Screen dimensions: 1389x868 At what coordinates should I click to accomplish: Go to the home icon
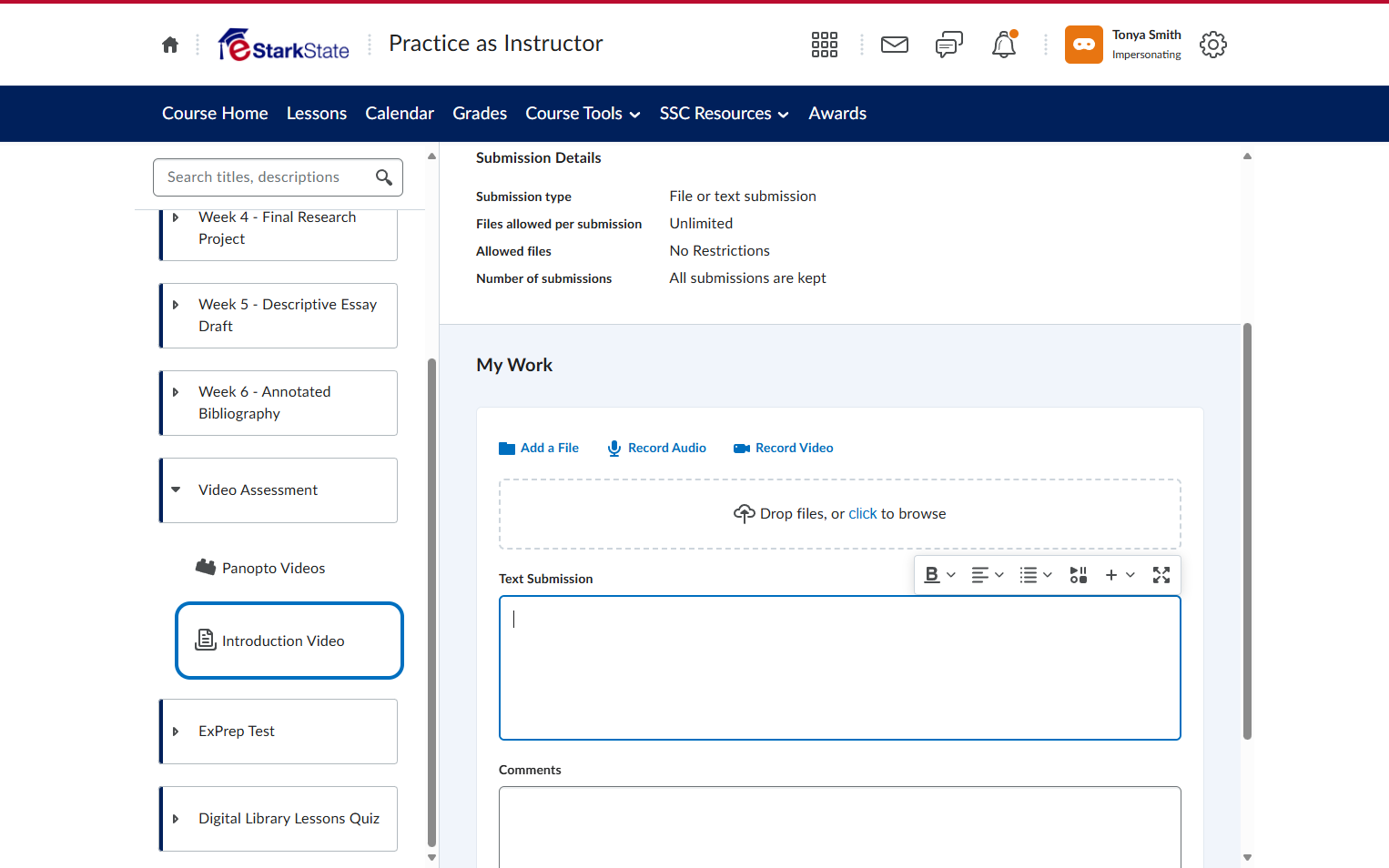(x=170, y=45)
